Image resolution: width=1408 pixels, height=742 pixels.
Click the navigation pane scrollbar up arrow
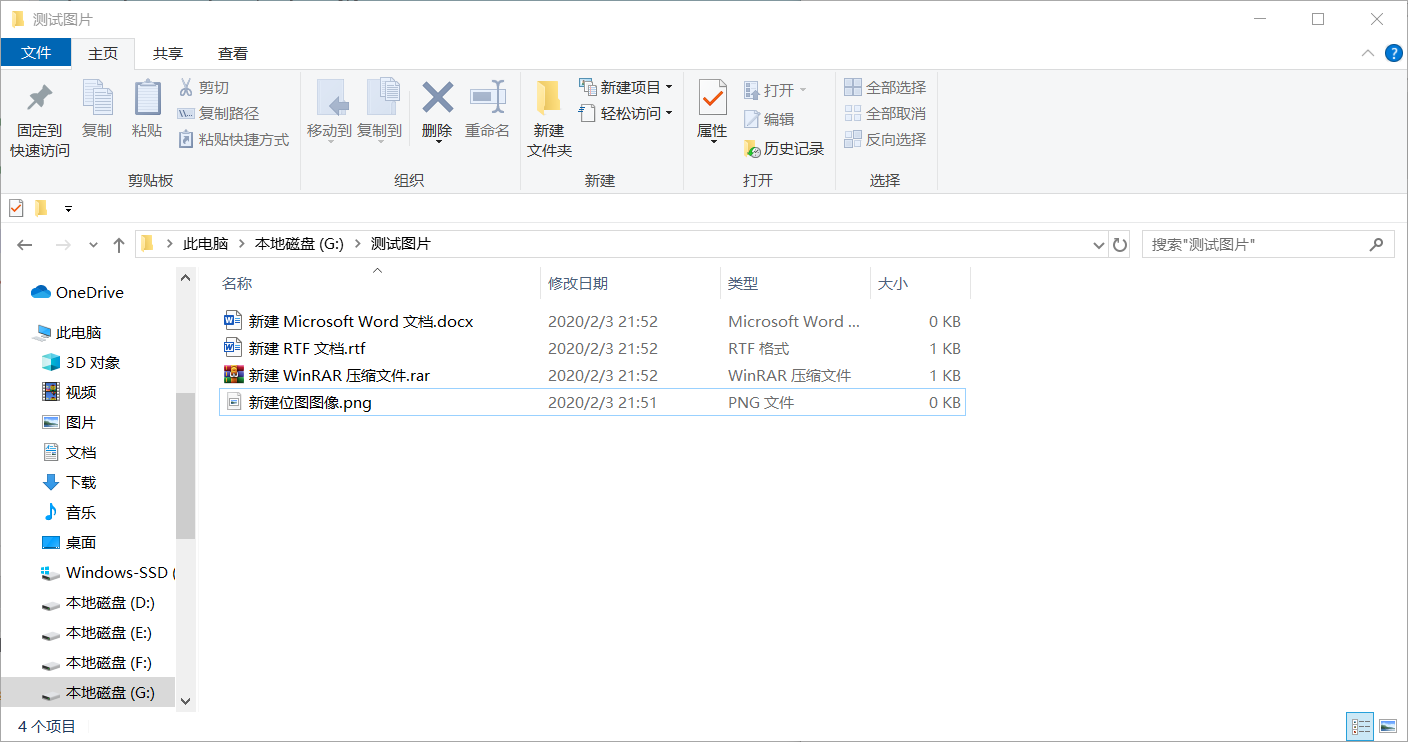coord(185,278)
